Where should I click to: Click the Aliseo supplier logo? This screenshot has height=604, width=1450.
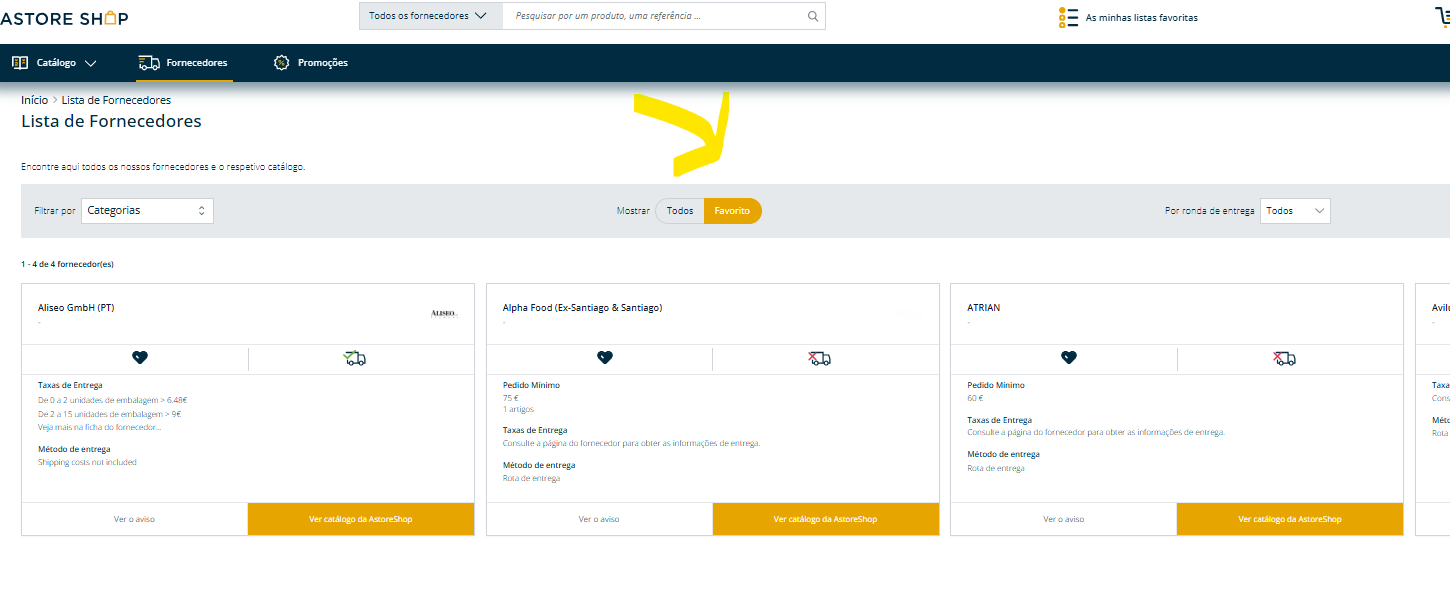[x=443, y=313]
